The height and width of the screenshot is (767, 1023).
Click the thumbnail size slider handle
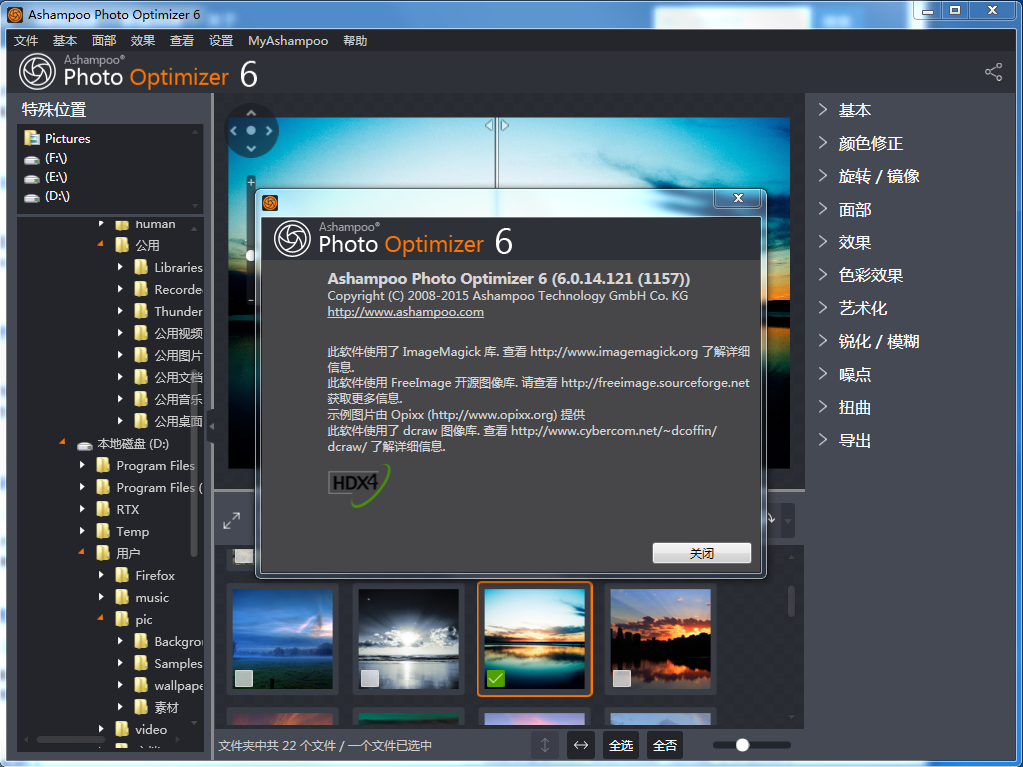pyautogui.click(x=742, y=745)
